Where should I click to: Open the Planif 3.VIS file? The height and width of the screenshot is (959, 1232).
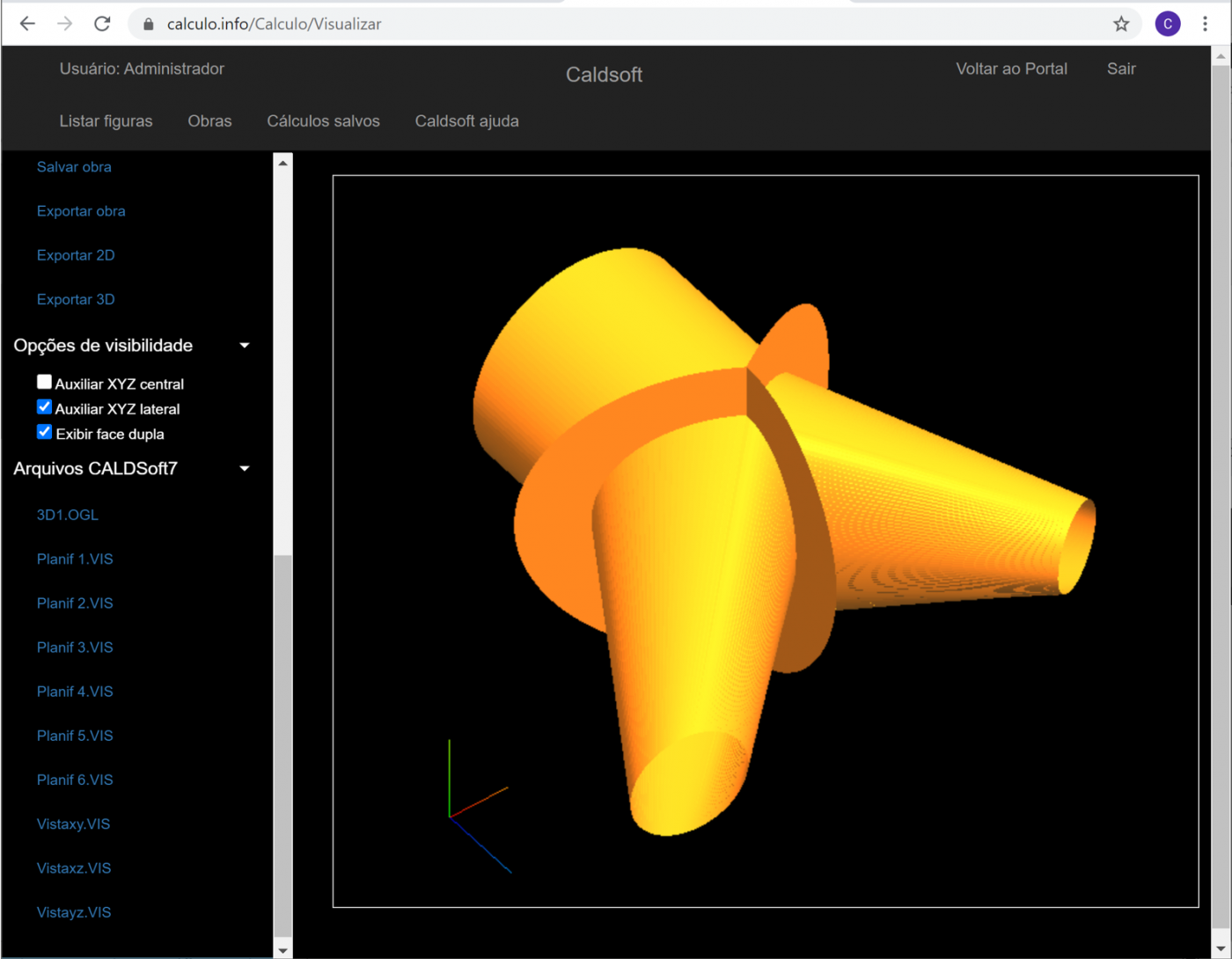75,648
